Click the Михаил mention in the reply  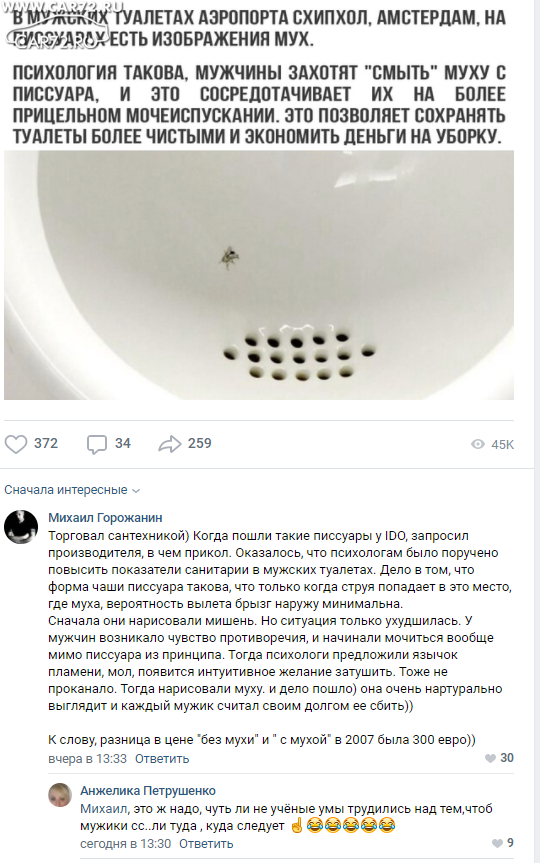click(104, 809)
